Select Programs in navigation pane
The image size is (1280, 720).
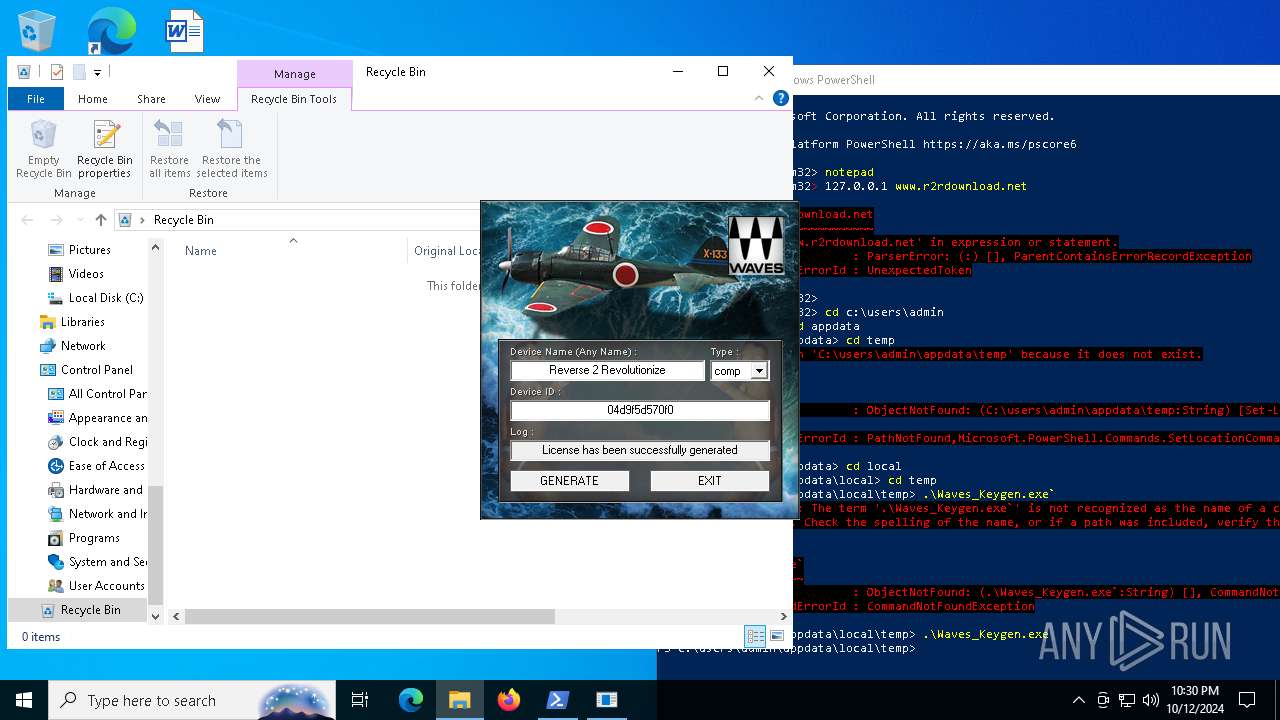tap(94, 538)
